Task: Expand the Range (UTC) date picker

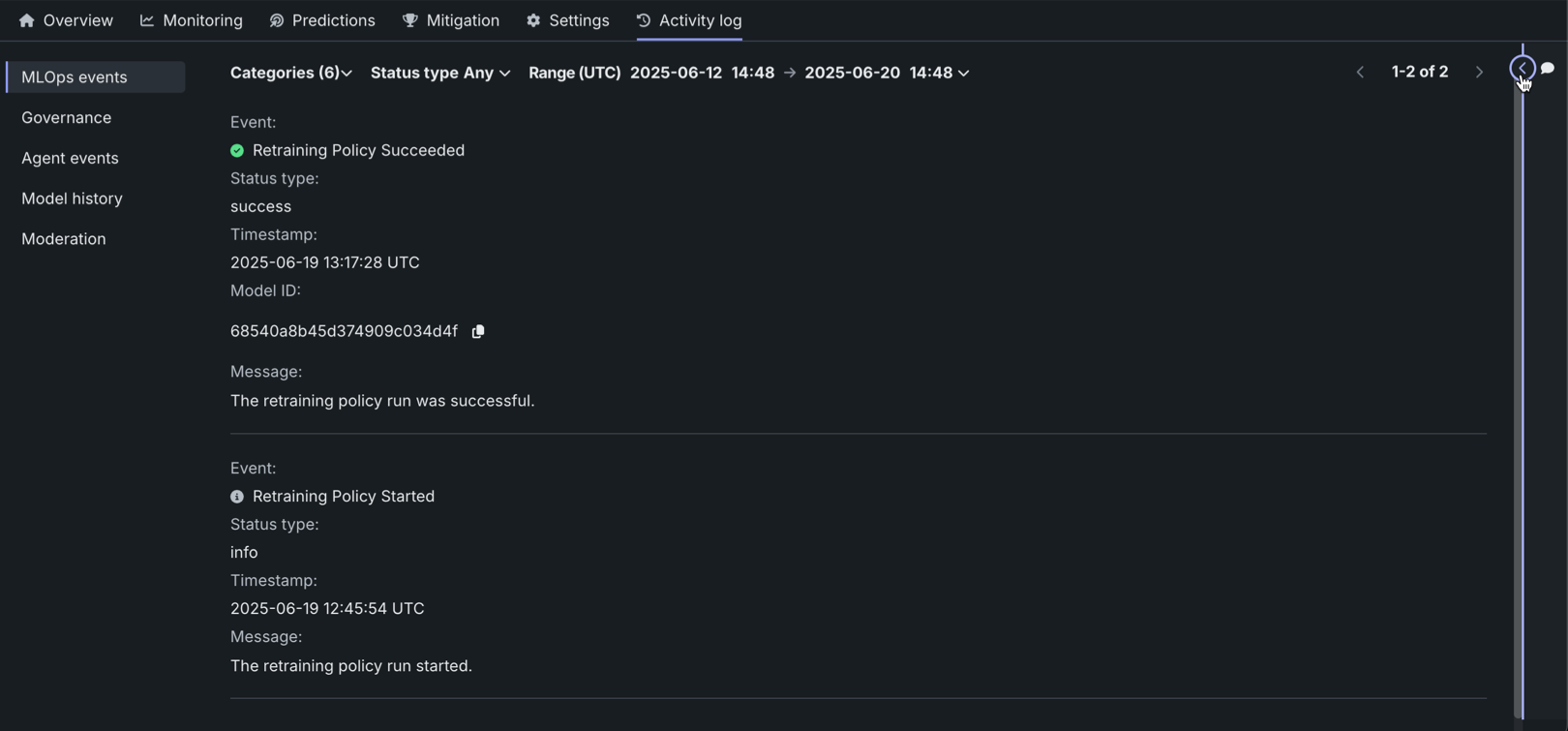Action: click(x=749, y=73)
